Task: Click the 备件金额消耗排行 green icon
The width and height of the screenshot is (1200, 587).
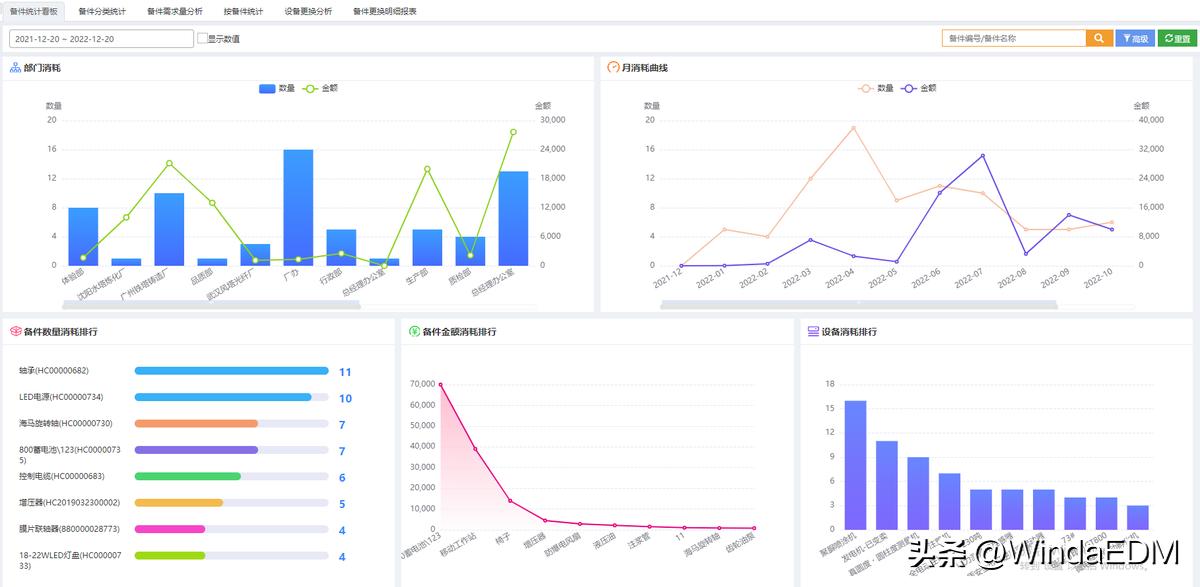Action: (x=414, y=331)
